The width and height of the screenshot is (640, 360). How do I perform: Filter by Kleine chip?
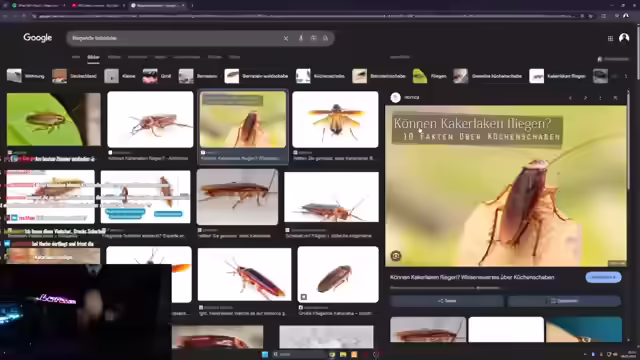click(120, 76)
